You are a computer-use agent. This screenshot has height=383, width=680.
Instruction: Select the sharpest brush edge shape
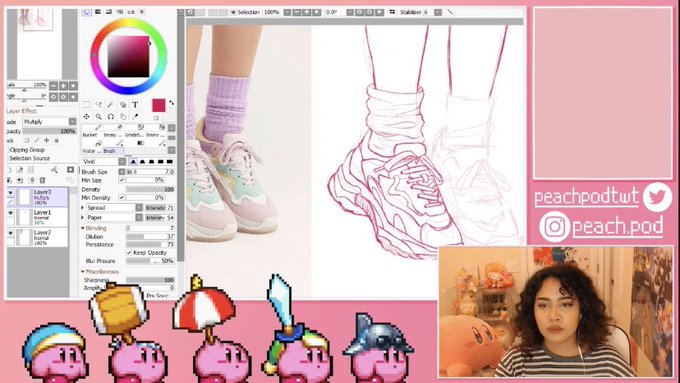(x=133, y=161)
